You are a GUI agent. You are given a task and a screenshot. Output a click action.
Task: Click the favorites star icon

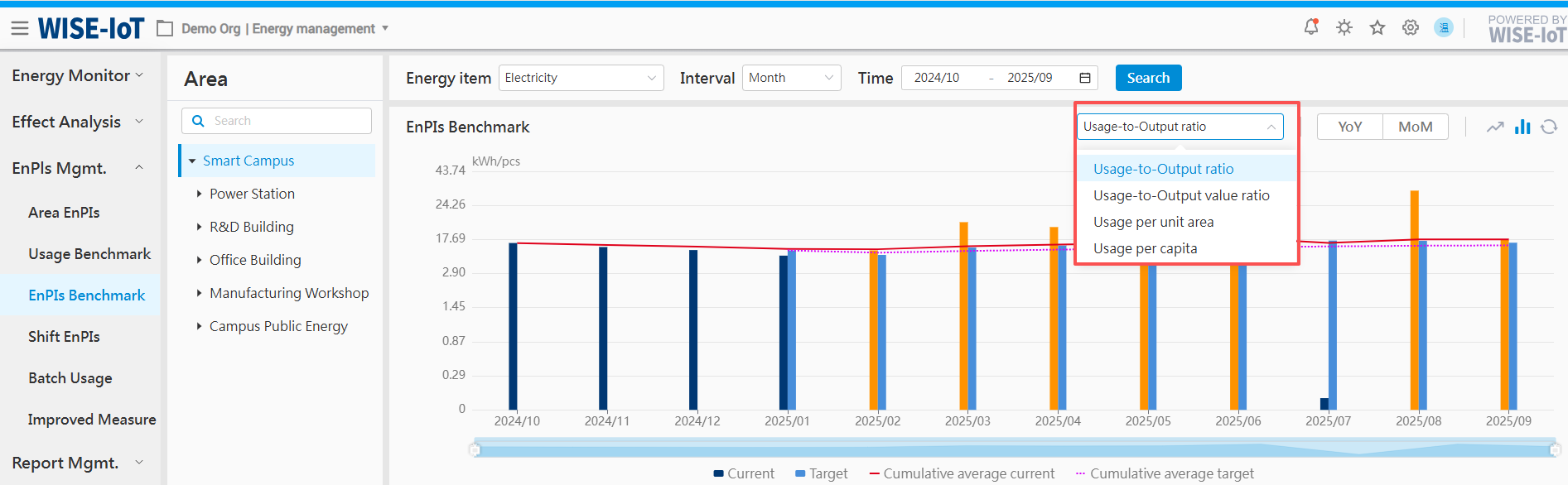point(1377,28)
